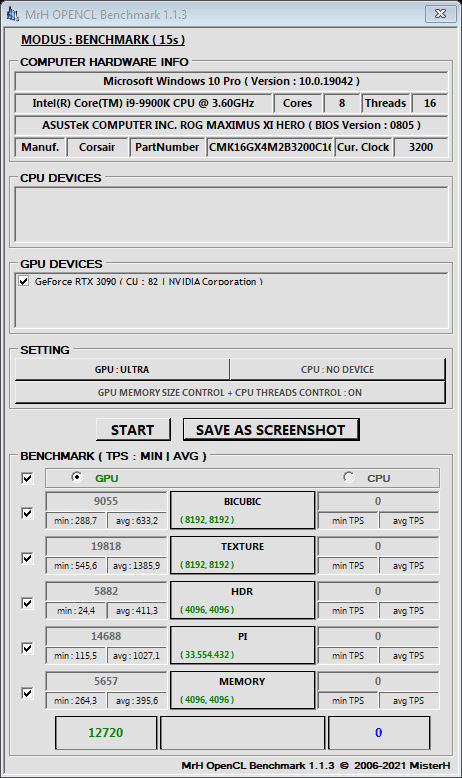This screenshot has width=462, height=778.
Task: Click the BICUBIC GPU score 9055
Action: (x=106, y=501)
